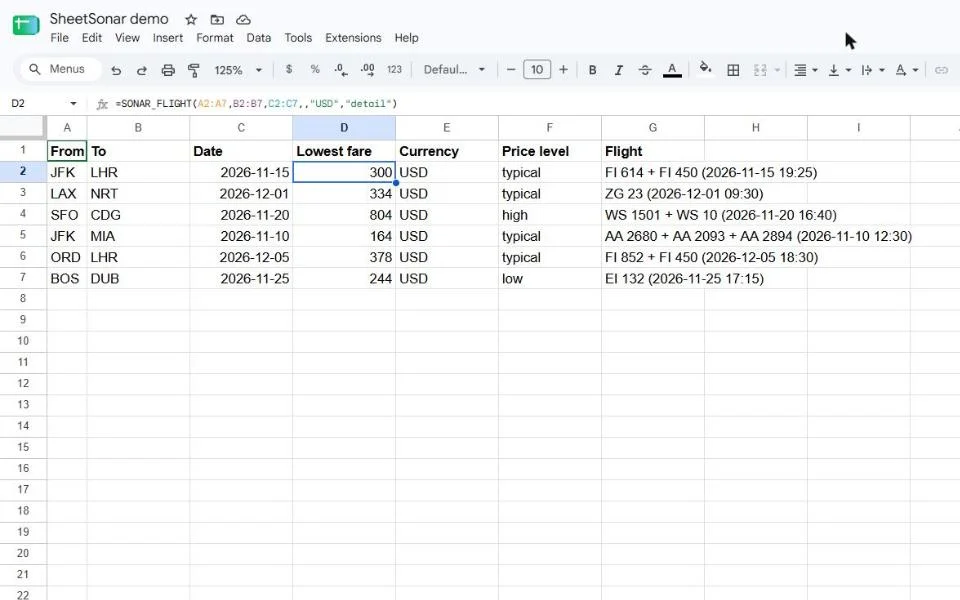Open the fill color picker
Viewport: 960px width, 600px height.
click(705, 69)
